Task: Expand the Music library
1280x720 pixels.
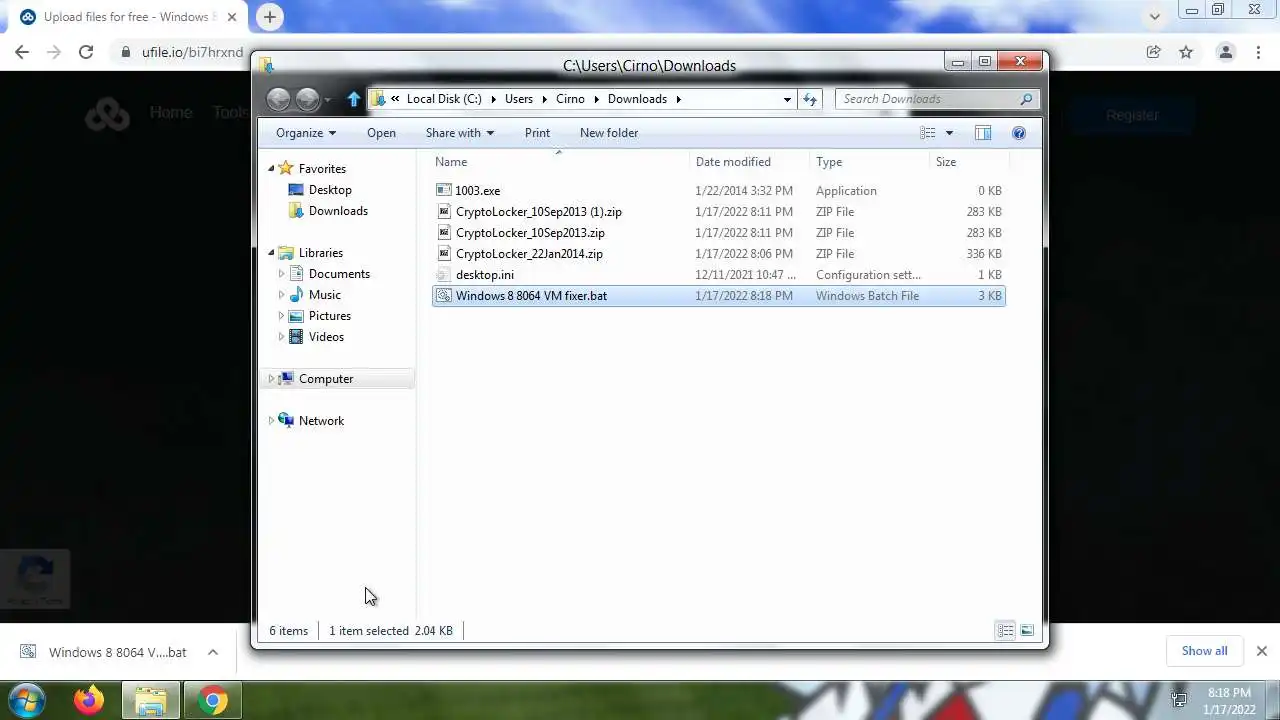Action: [282, 295]
